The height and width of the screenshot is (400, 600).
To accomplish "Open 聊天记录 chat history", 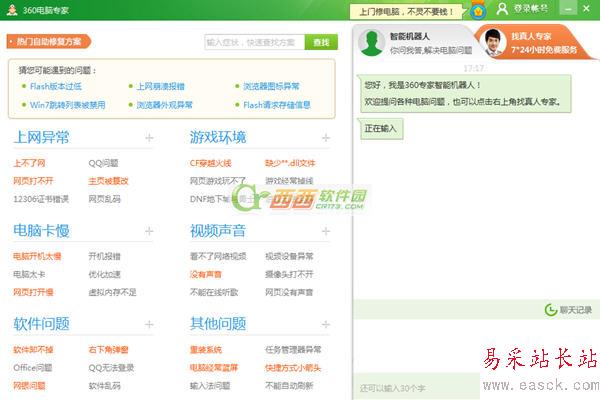I will [x=568, y=310].
